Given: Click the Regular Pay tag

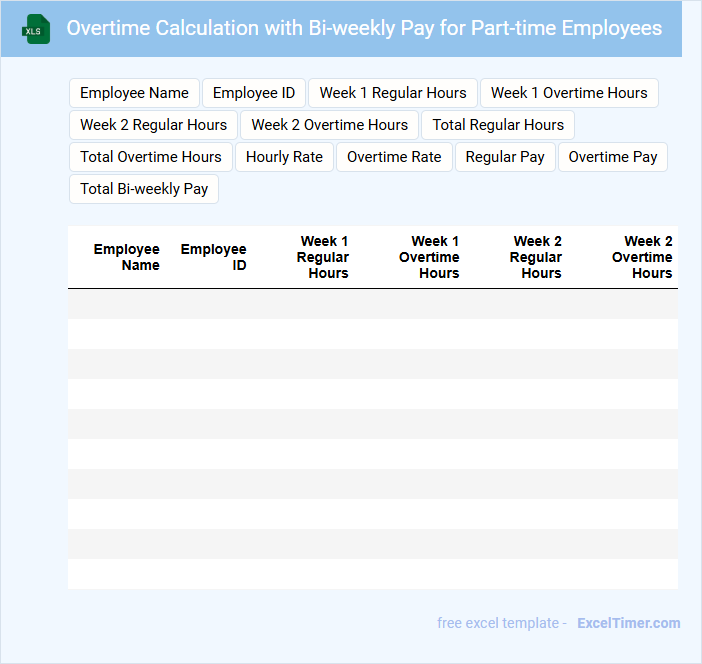Looking at the screenshot, I should [x=505, y=157].
